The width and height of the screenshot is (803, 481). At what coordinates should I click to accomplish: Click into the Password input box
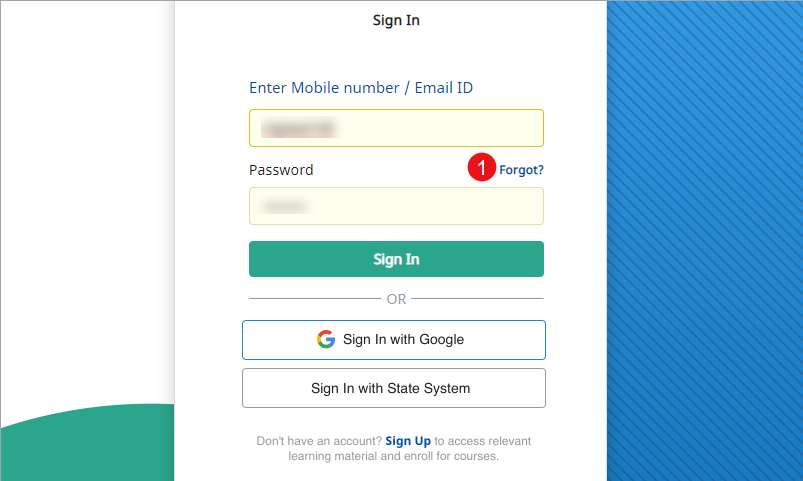(x=396, y=206)
